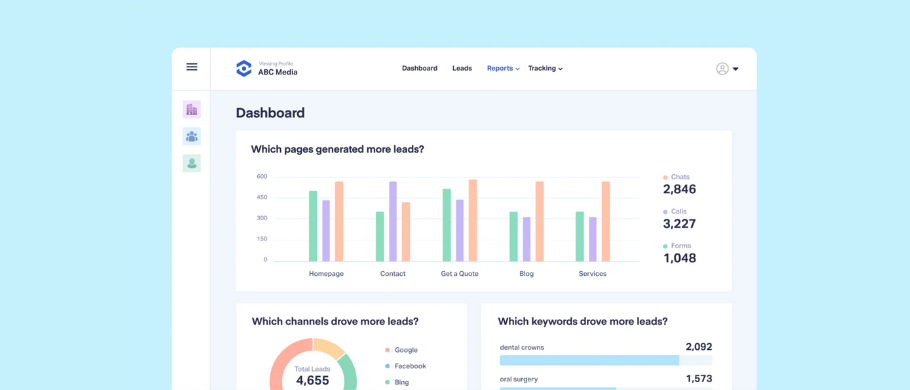Click the Total Leads 4,655 value

point(312,381)
